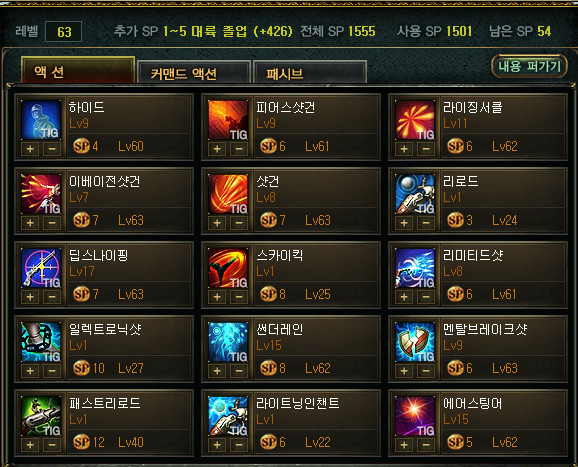578x467 pixels.
Task: Increase 리미티드샷 level with plus button
Action: click(x=404, y=297)
